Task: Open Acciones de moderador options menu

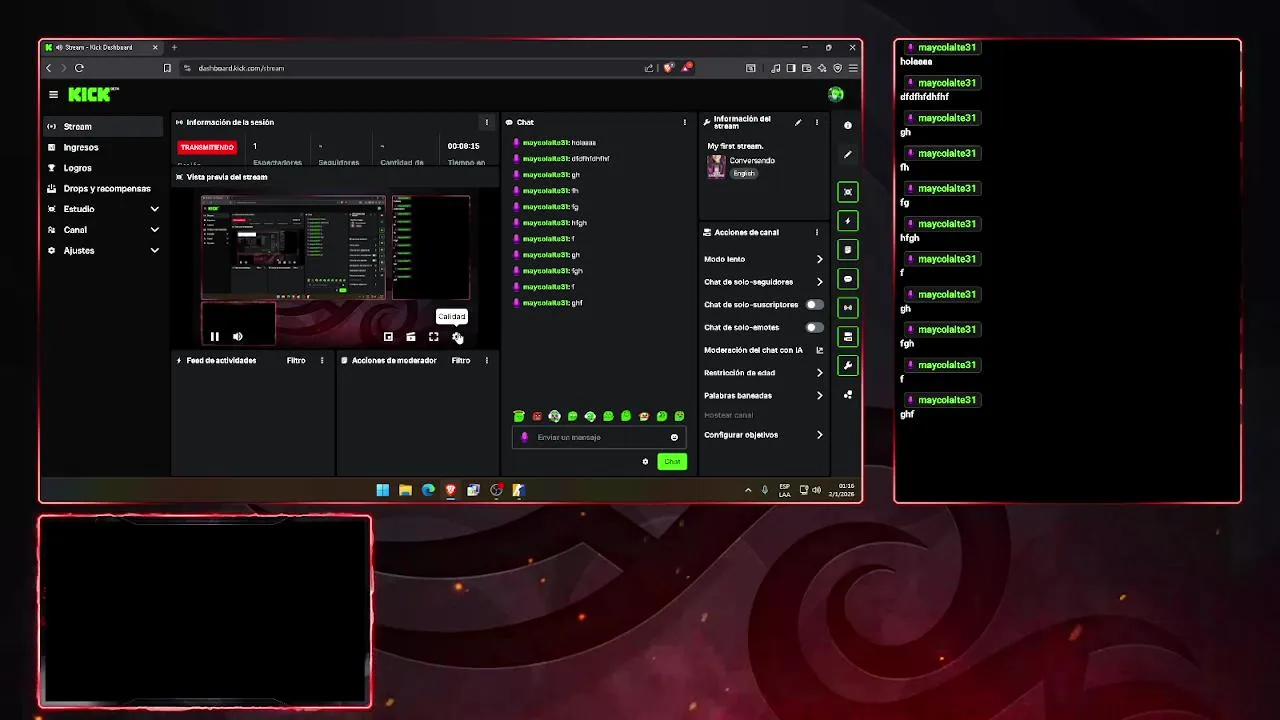Action: pyautogui.click(x=487, y=360)
